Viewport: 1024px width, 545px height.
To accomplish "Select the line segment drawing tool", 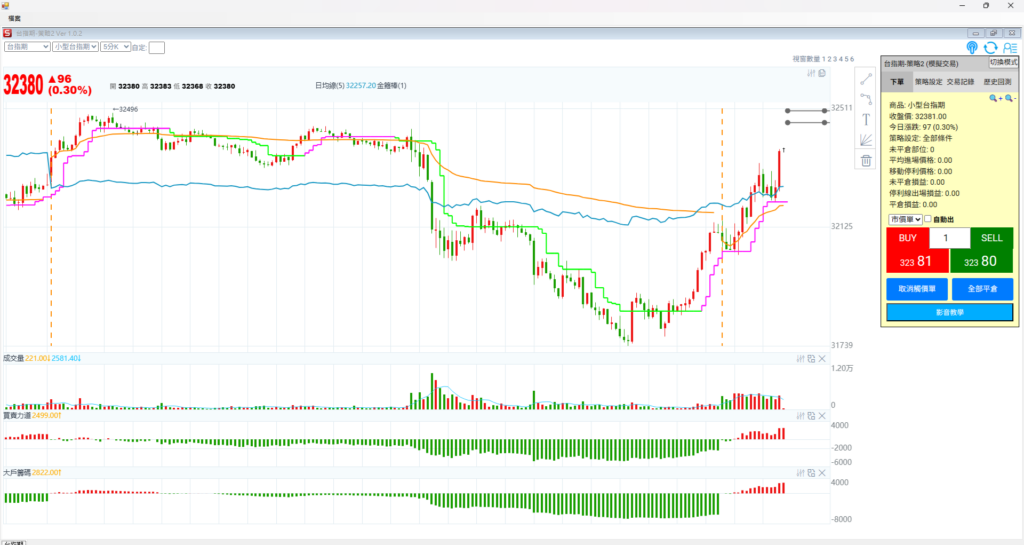I will [866, 78].
